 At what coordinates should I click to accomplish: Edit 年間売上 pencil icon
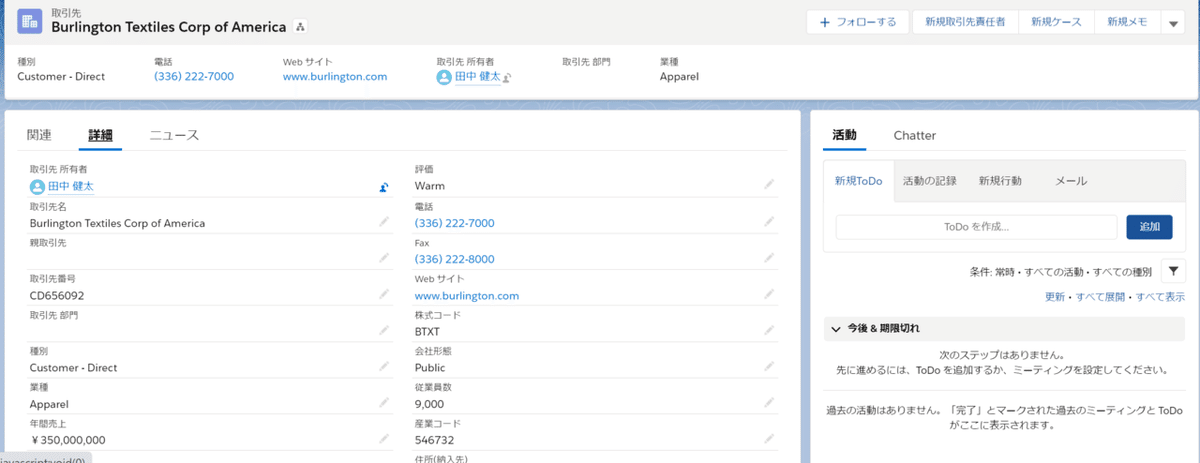pos(384,439)
